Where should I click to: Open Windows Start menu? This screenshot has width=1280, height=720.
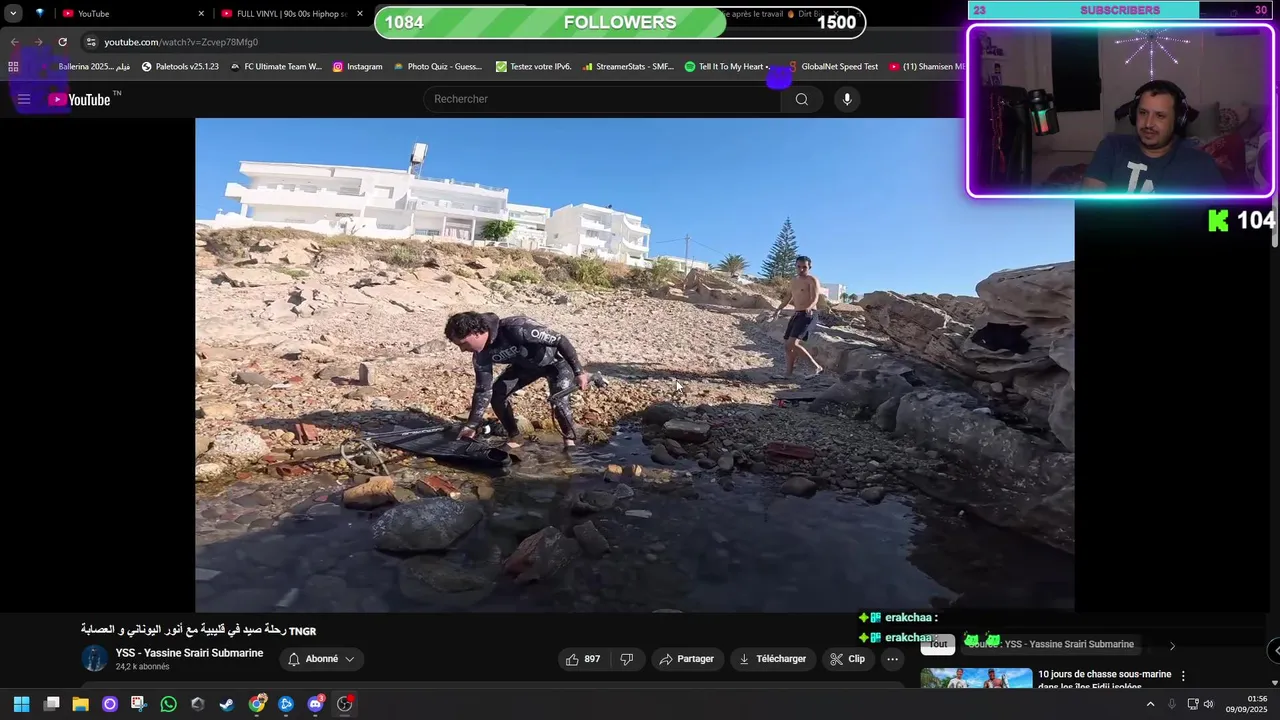pyautogui.click(x=21, y=704)
